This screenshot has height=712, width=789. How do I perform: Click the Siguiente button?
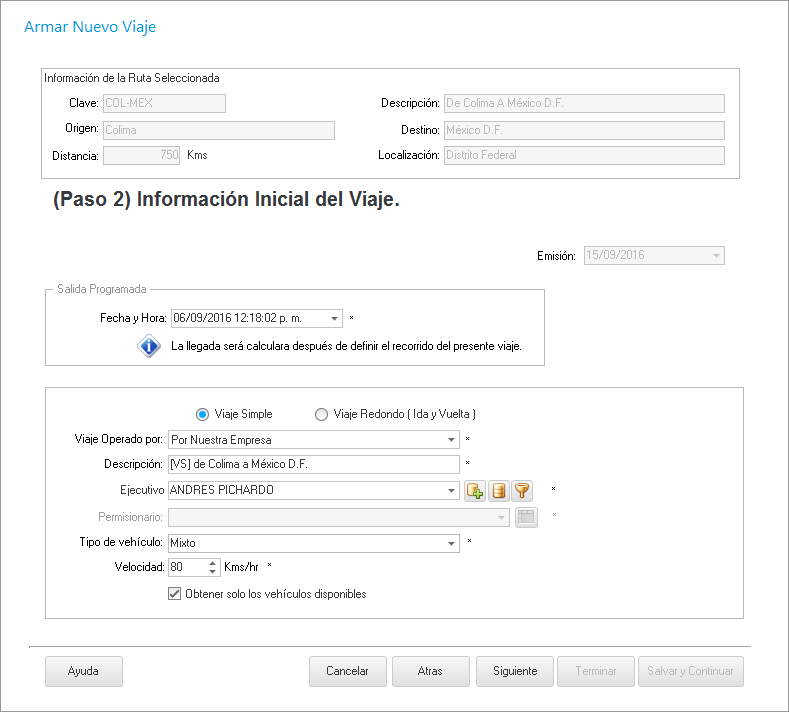(515, 671)
